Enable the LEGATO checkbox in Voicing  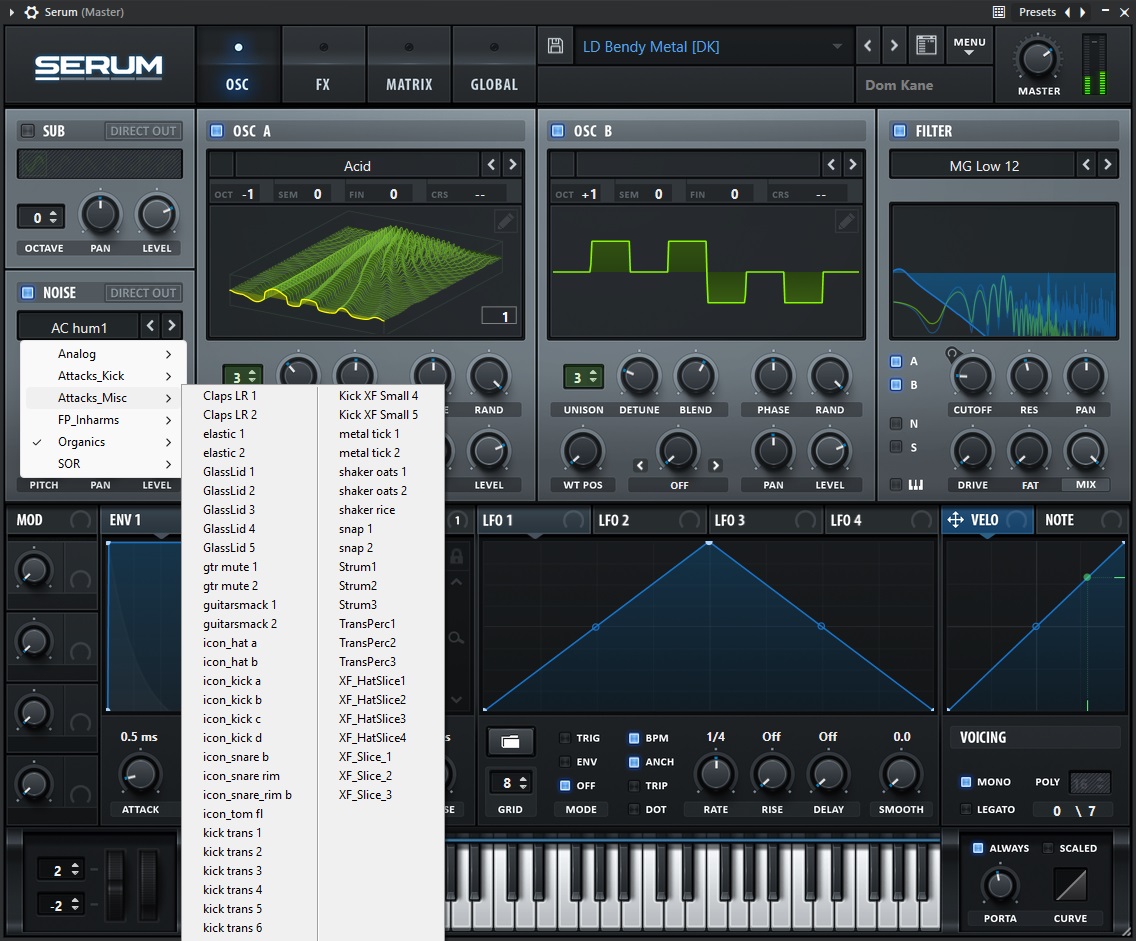966,809
